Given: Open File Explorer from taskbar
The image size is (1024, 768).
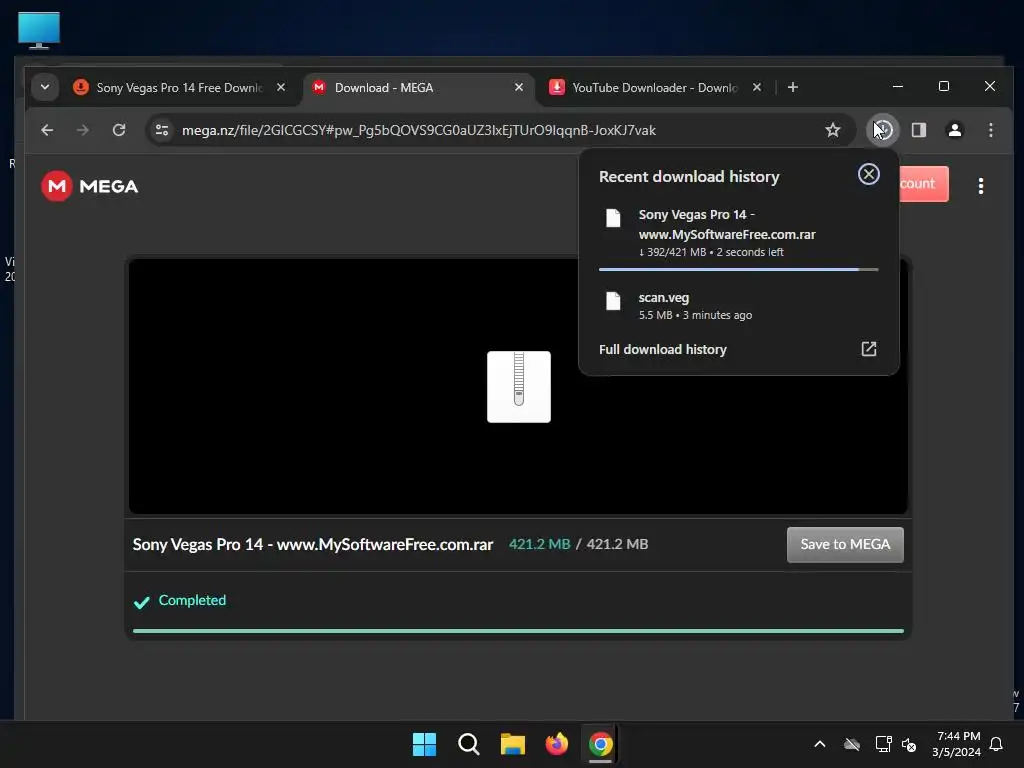Looking at the screenshot, I should point(513,744).
